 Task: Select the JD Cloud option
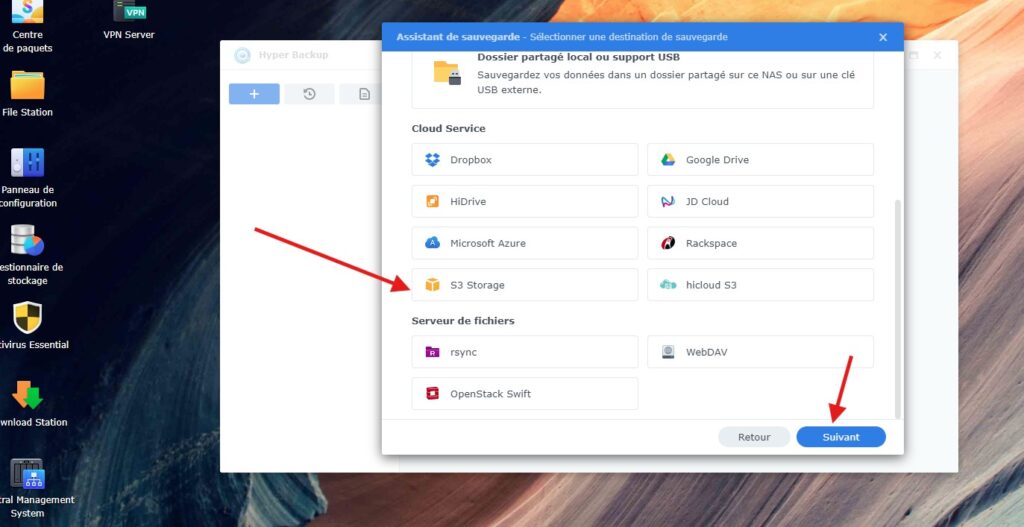[x=761, y=201]
